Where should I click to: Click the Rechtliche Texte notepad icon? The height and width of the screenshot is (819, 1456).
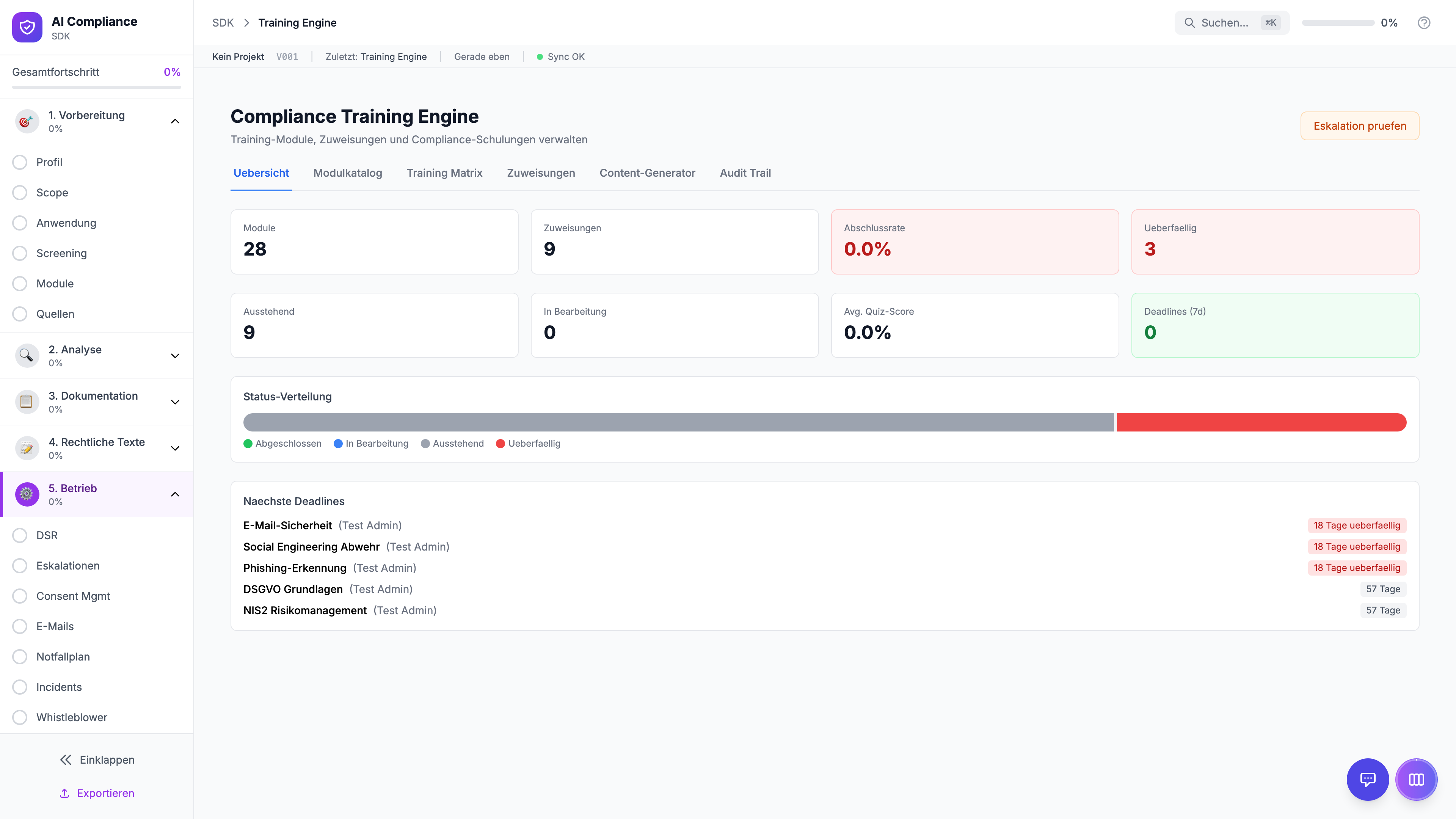point(26,448)
